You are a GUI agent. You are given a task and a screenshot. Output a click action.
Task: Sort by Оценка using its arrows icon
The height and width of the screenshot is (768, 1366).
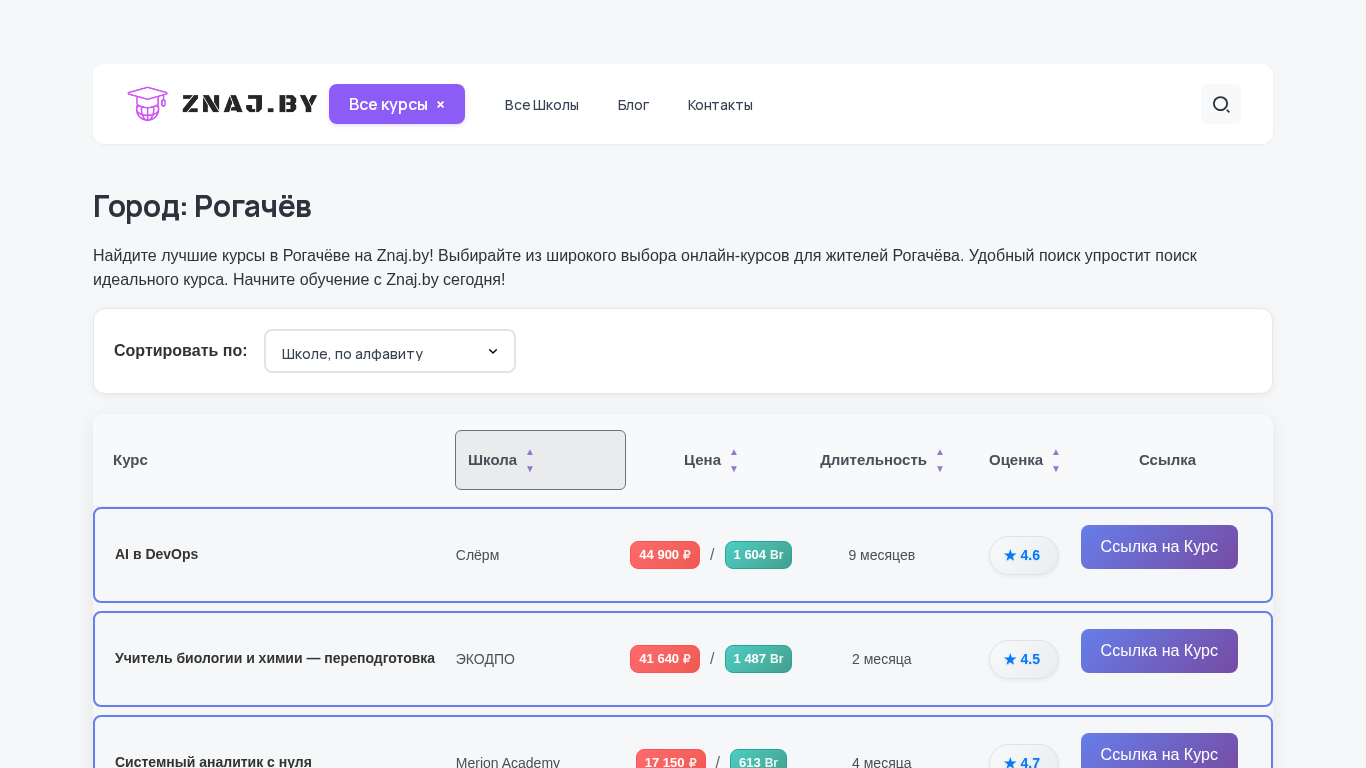(1055, 460)
